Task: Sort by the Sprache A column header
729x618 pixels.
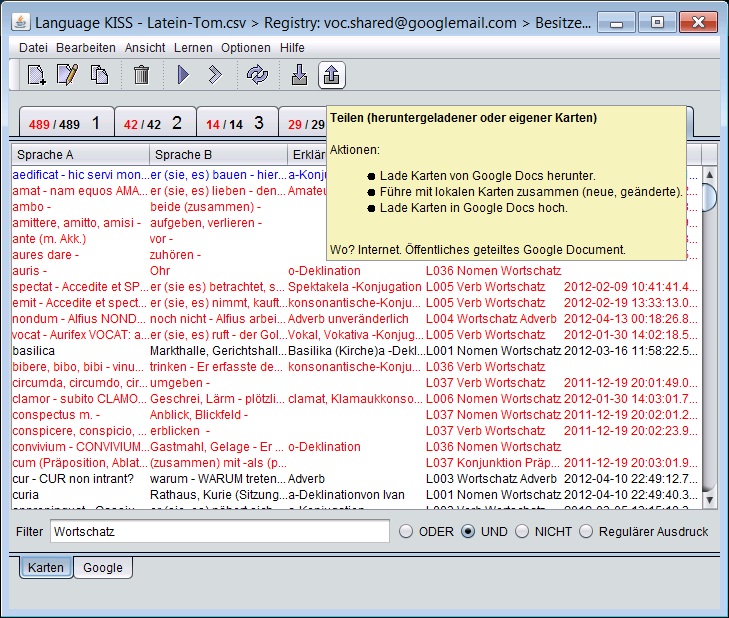Action: pos(80,155)
